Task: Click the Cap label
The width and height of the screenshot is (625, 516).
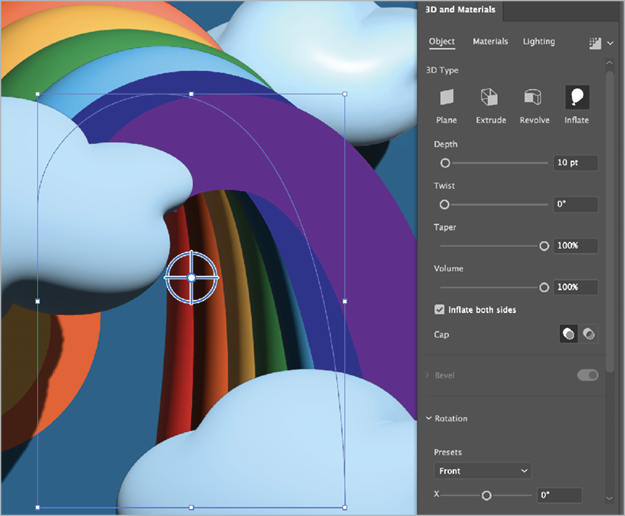Action: pyautogui.click(x=441, y=334)
